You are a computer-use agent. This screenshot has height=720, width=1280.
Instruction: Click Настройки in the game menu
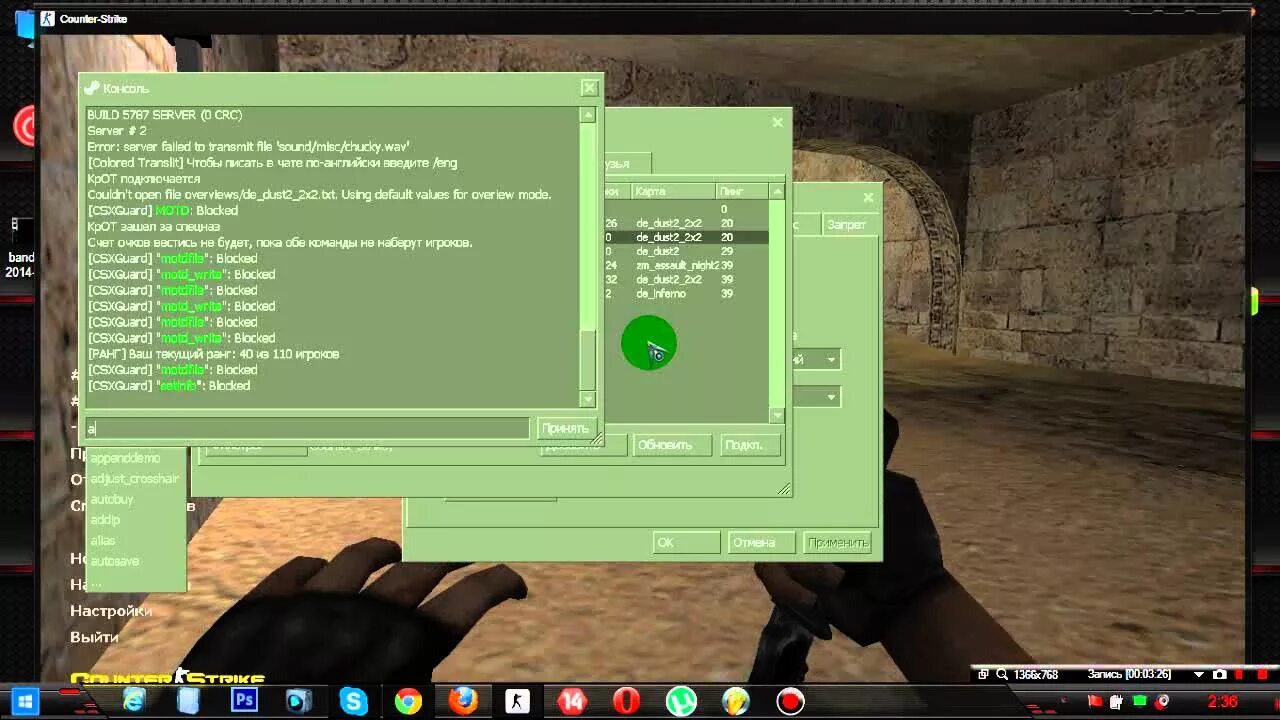click(x=111, y=610)
